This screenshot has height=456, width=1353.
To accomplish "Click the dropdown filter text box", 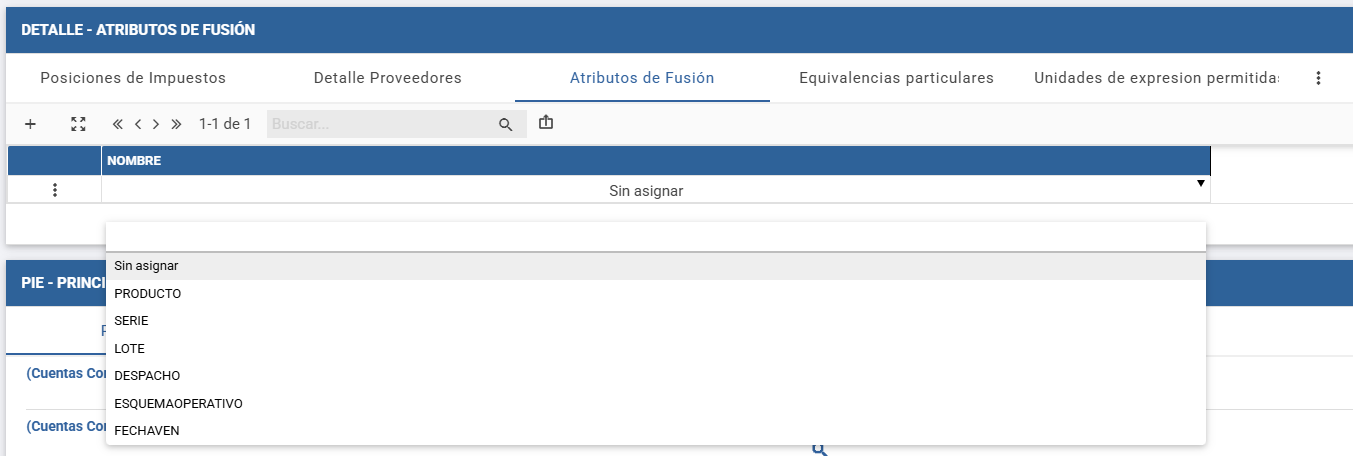I will (656, 237).
